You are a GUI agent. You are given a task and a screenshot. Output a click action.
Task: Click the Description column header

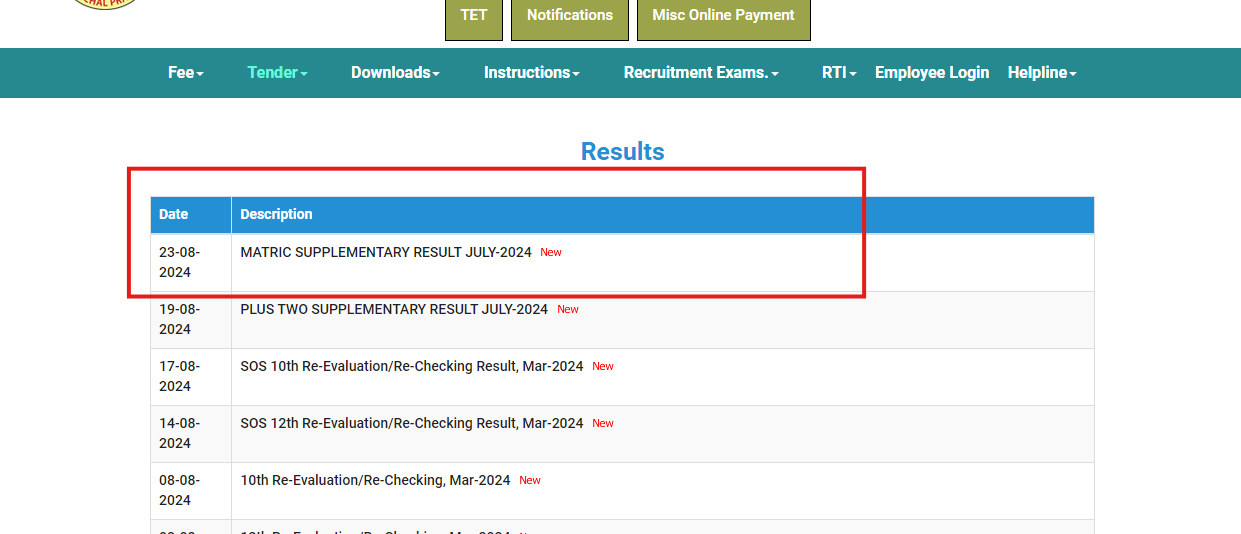[x=663, y=215]
